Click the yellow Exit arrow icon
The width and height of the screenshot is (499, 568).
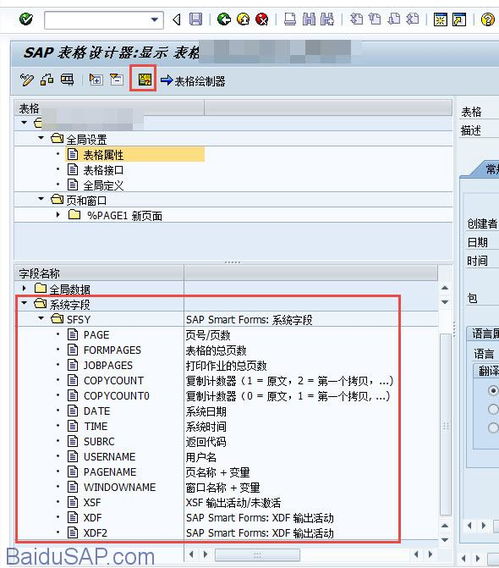(243, 19)
